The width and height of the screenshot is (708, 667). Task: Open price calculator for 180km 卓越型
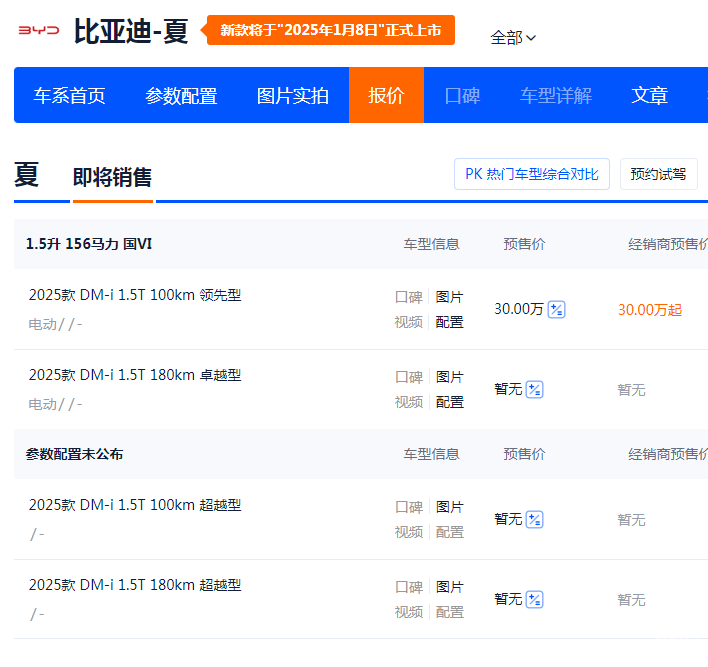535,390
